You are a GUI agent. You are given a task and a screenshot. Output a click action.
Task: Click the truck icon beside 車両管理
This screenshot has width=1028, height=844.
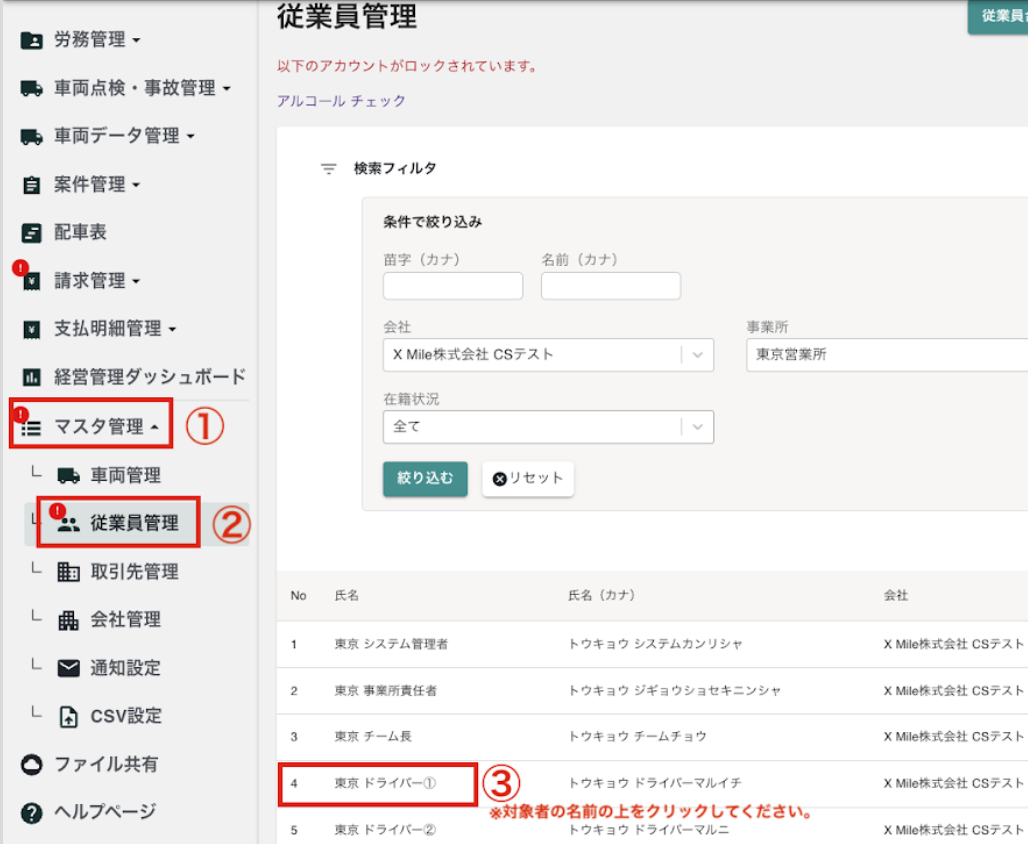point(69,475)
